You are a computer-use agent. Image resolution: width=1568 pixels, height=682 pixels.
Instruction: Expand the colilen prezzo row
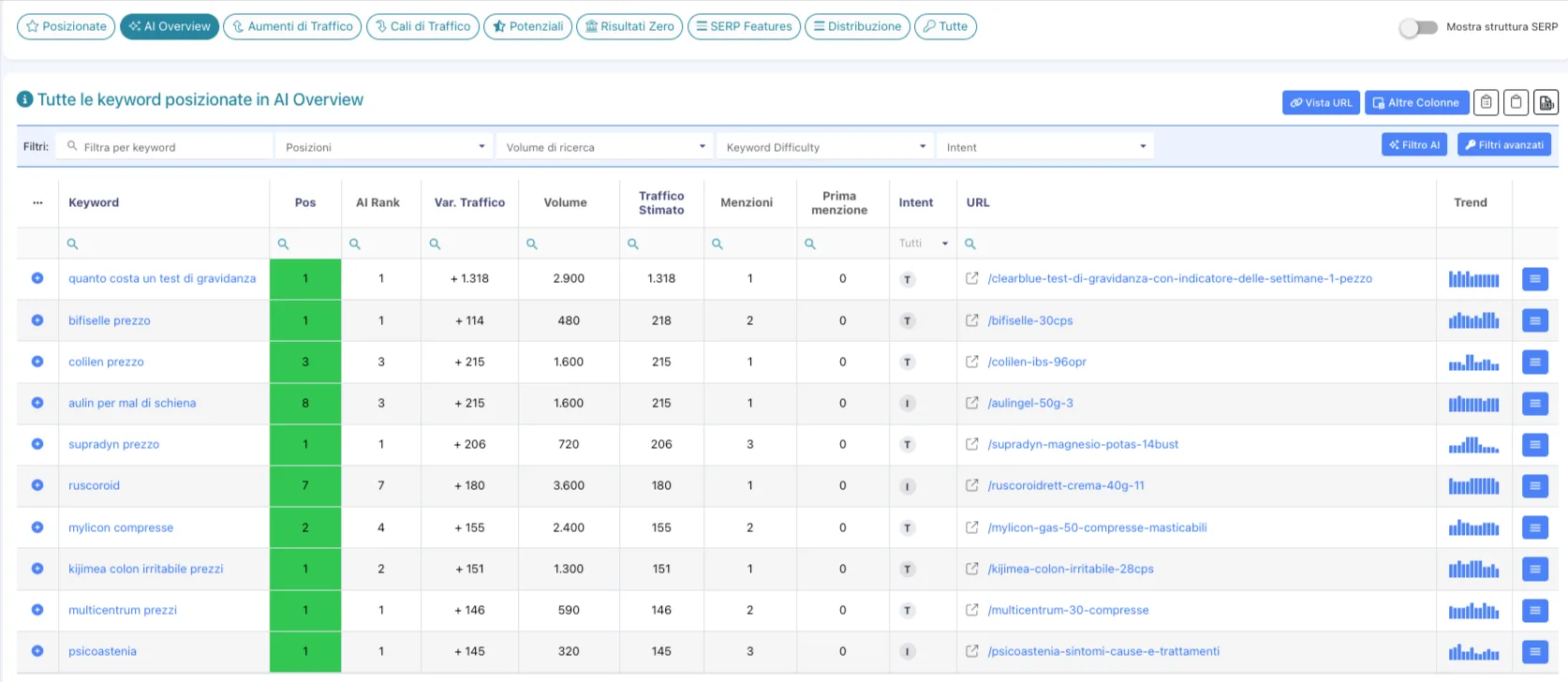click(37, 362)
